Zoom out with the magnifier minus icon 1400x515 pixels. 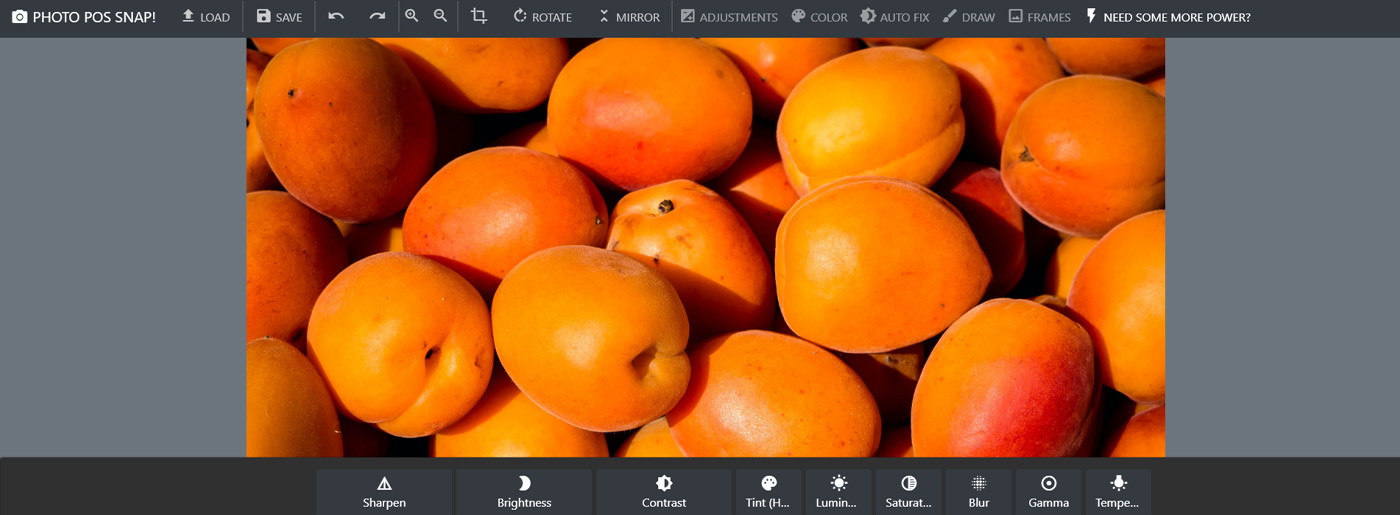(440, 17)
